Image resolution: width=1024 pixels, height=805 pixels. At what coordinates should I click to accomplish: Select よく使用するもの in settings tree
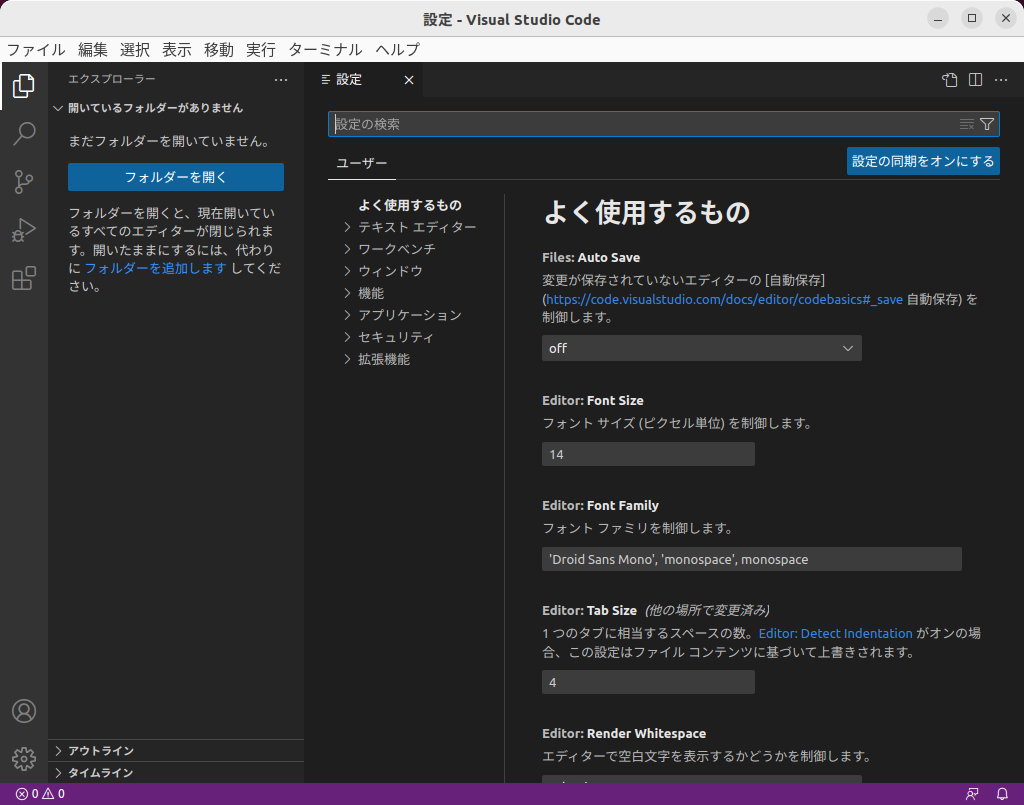(410, 205)
